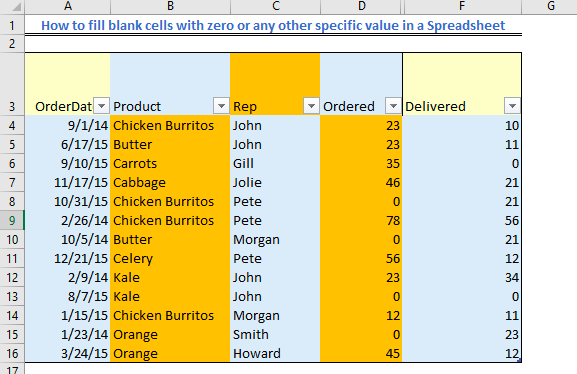Open the Ordered column filter dropdown
577x374 pixels.
[393, 106]
